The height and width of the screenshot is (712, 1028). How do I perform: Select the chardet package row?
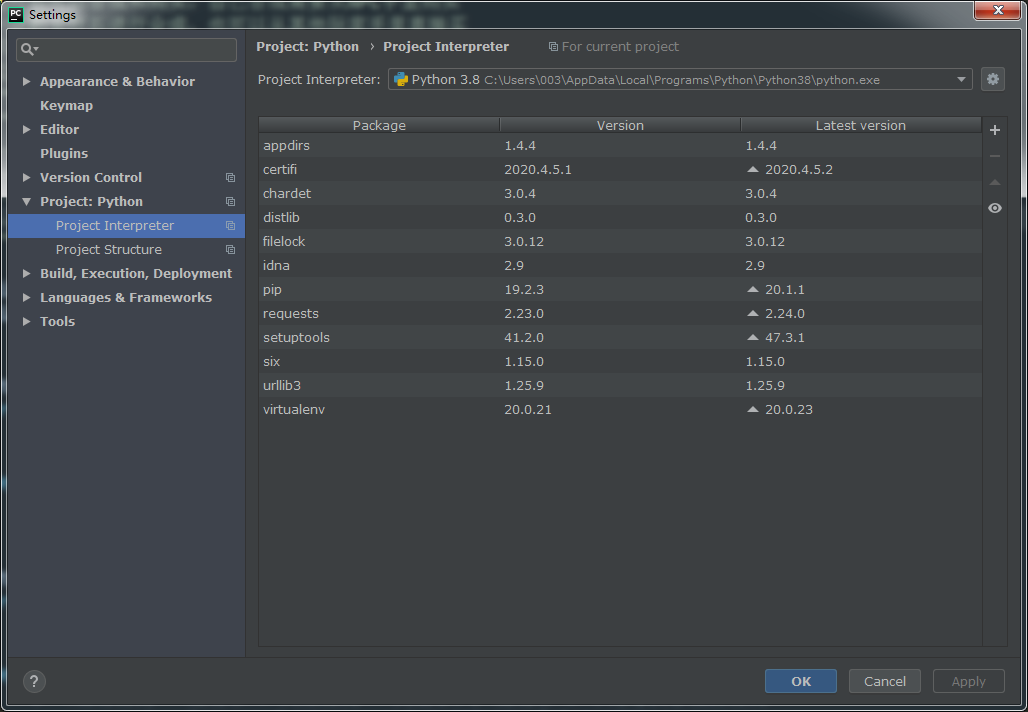tap(620, 193)
